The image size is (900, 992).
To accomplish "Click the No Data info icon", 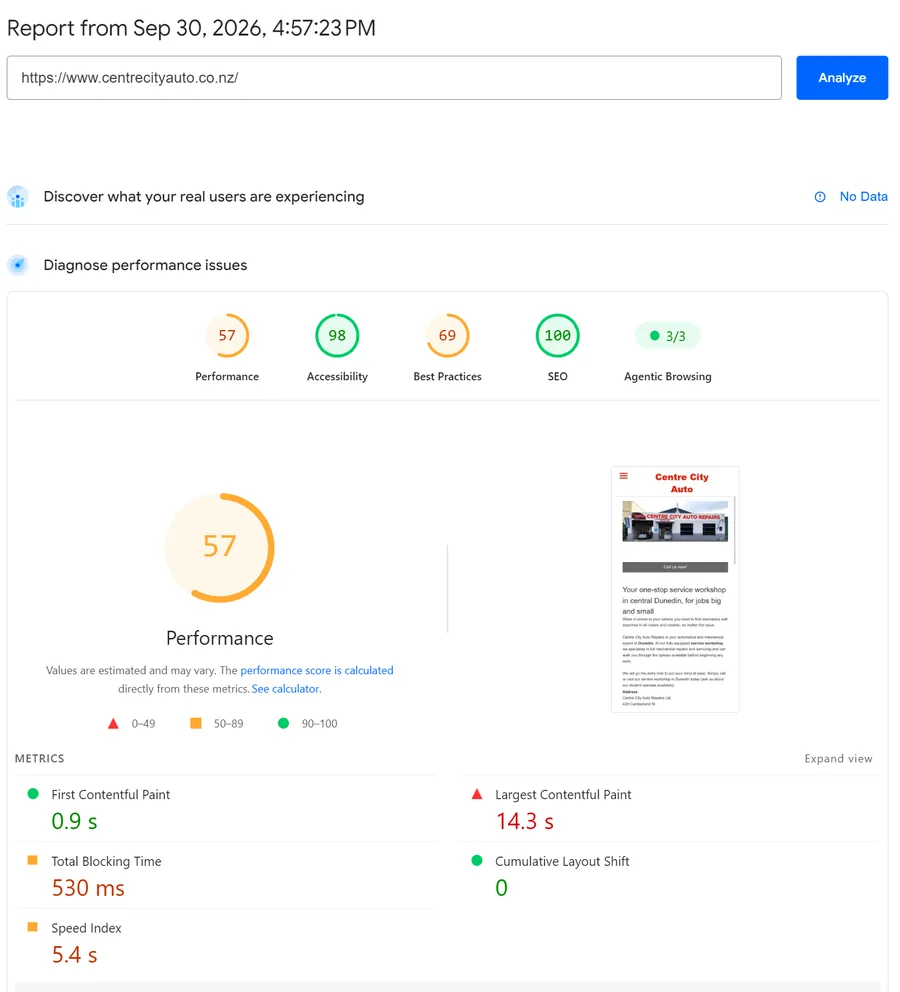I will pyautogui.click(x=820, y=197).
